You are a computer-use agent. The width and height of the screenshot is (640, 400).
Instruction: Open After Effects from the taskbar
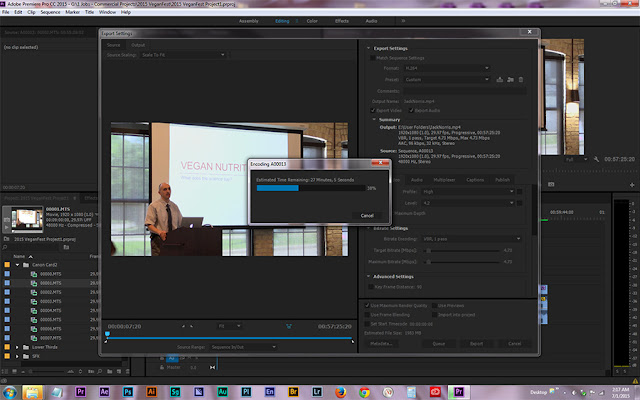[x=104, y=392]
